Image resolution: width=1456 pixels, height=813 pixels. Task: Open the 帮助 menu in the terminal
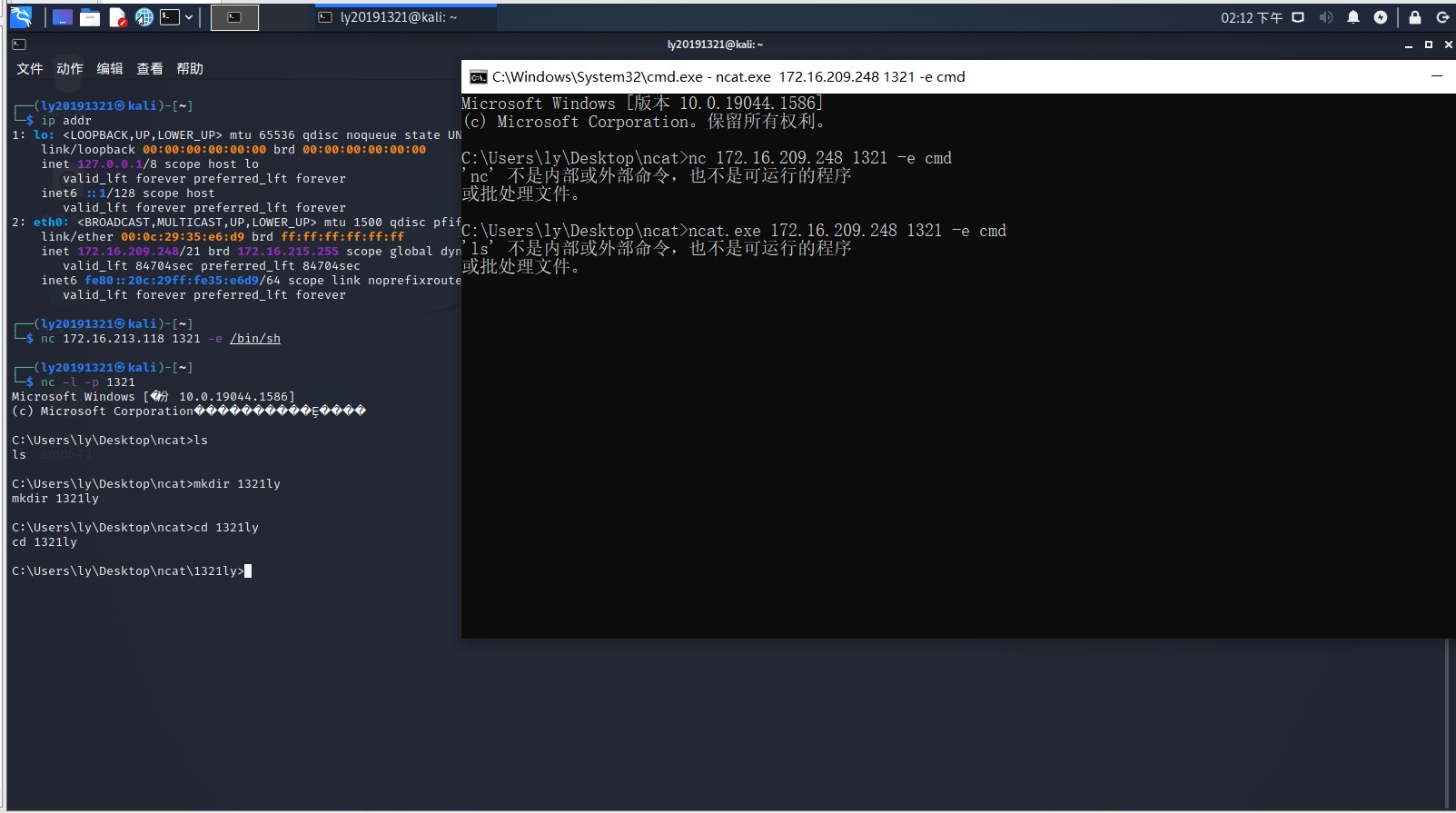pos(190,69)
